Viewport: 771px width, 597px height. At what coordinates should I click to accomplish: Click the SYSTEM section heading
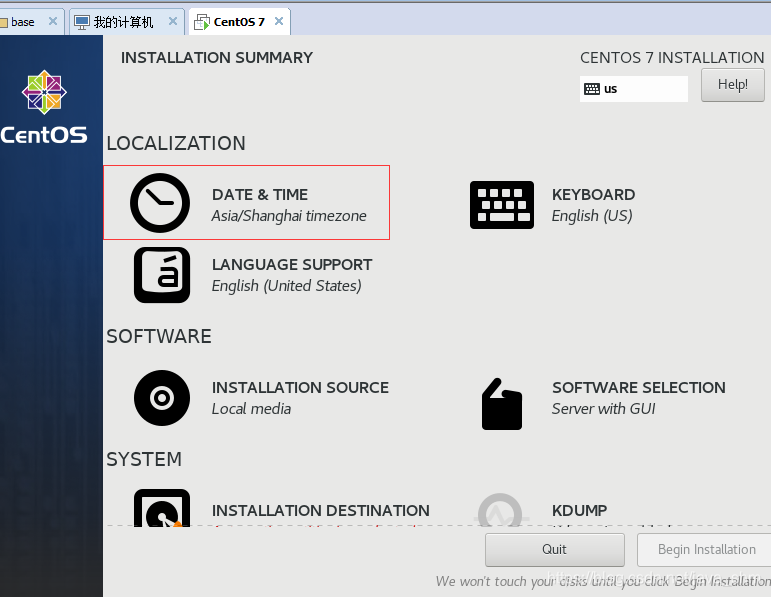(x=144, y=459)
